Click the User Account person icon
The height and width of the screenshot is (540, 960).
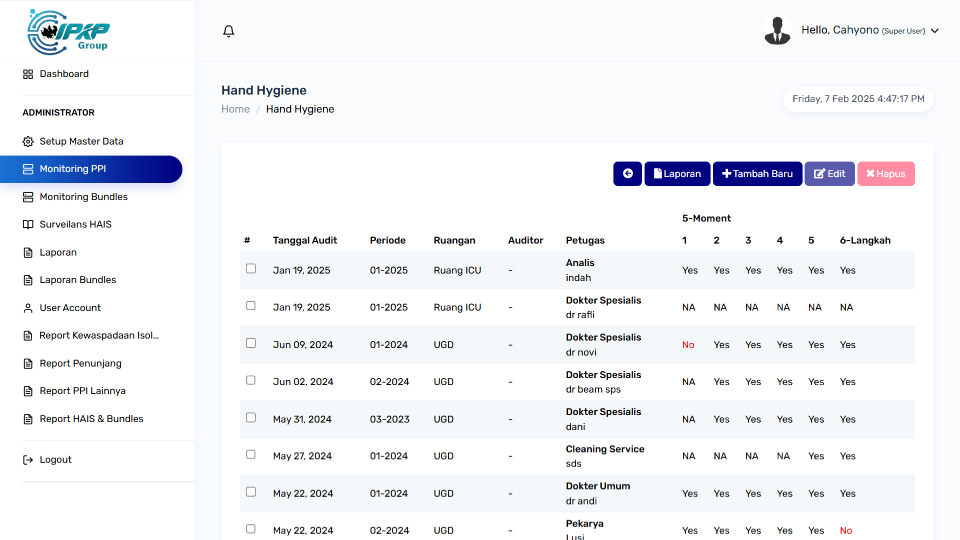pos(28,308)
